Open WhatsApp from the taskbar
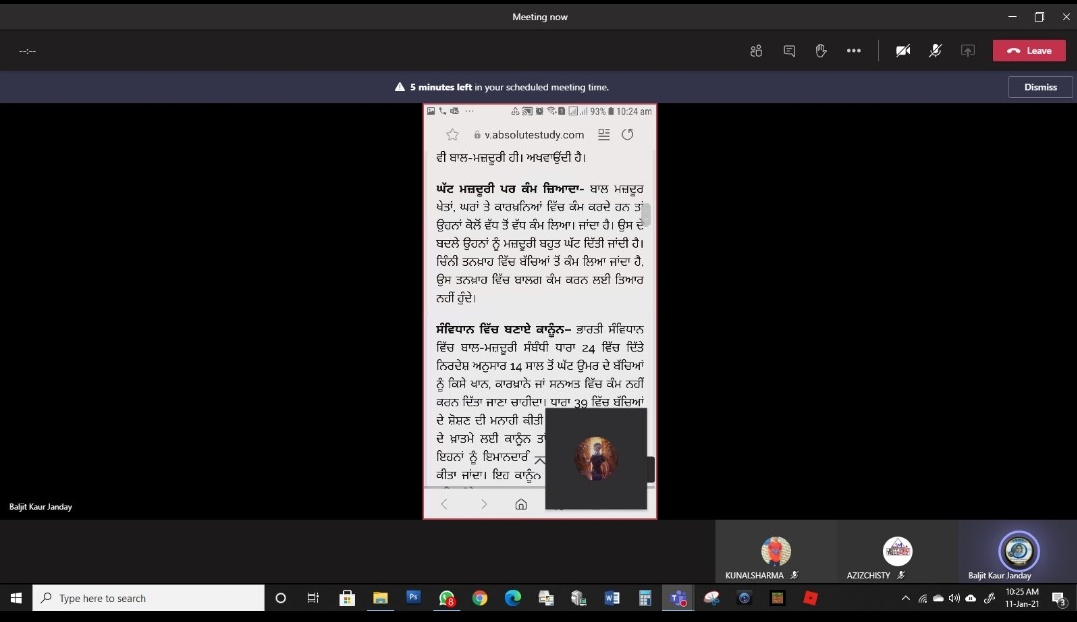The height and width of the screenshot is (622, 1077). pos(446,598)
